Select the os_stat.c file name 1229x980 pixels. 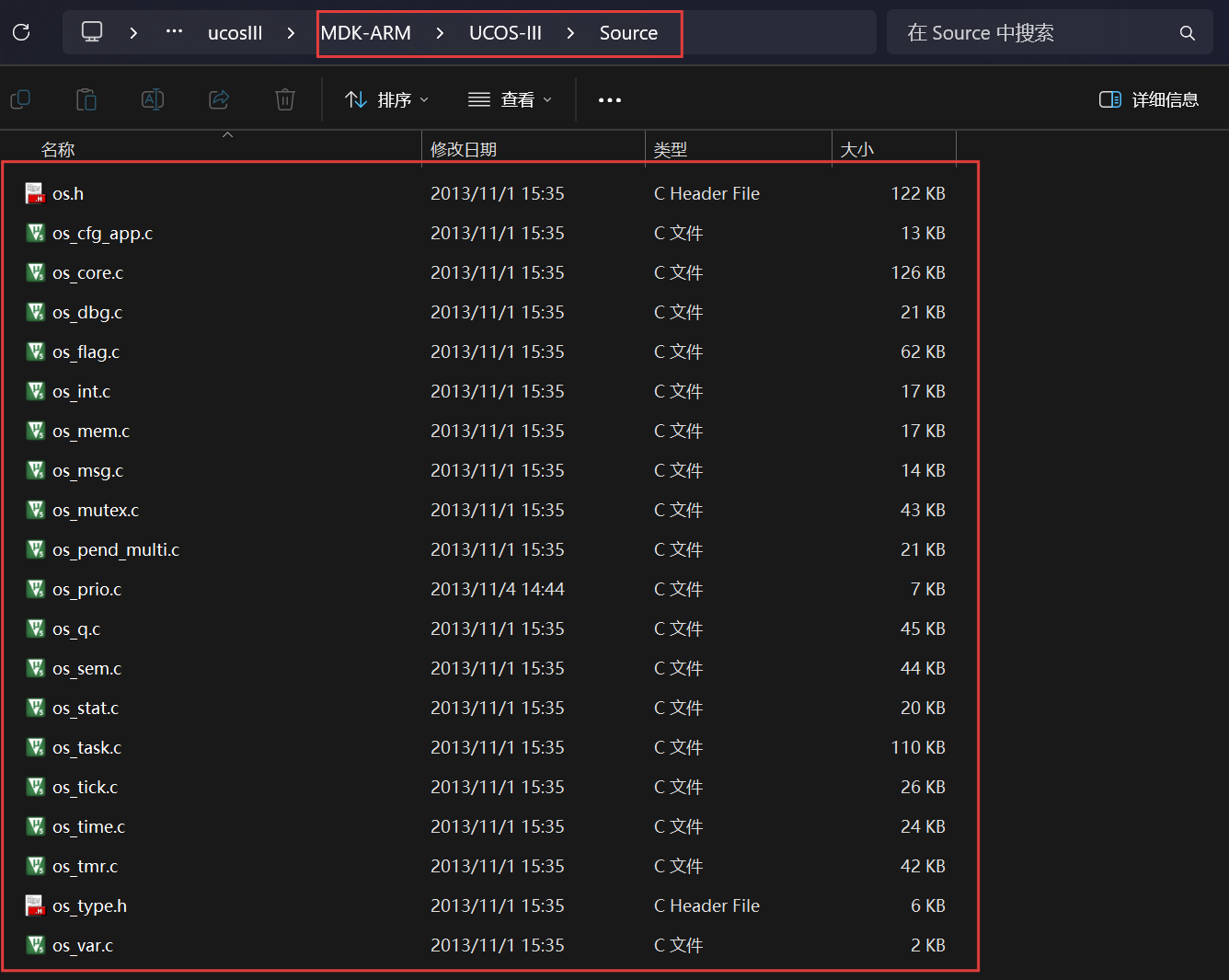pos(86,708)
